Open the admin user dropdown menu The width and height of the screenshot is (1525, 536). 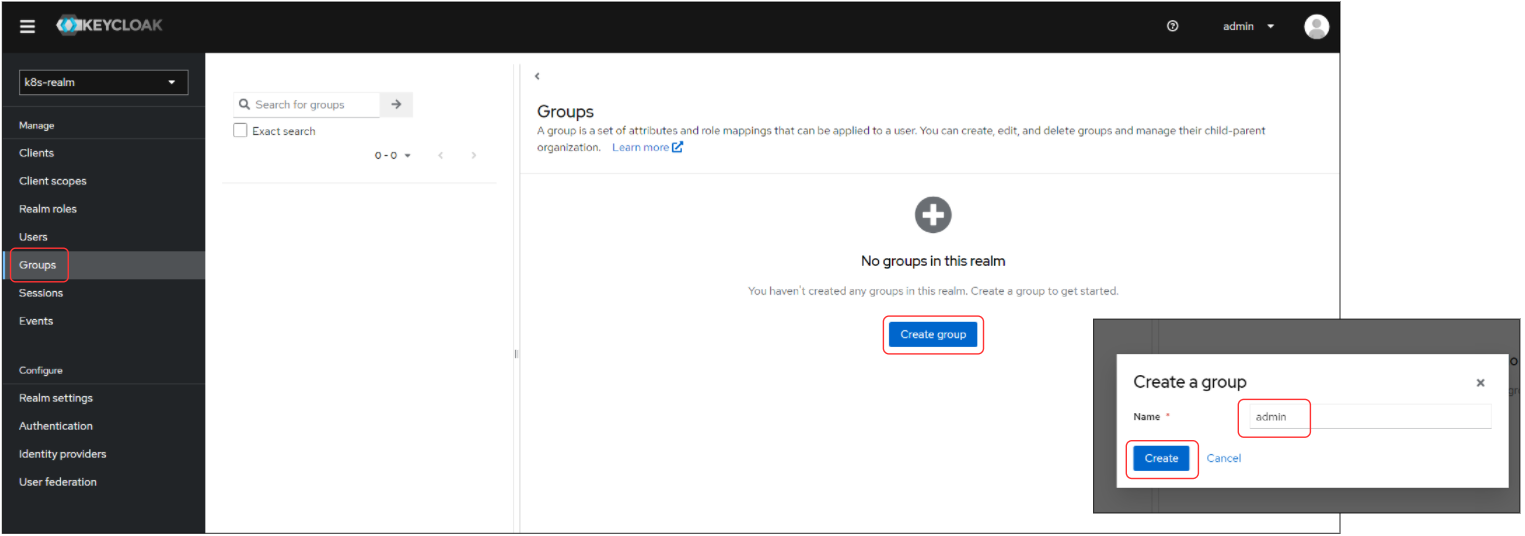pos(1249,26)
